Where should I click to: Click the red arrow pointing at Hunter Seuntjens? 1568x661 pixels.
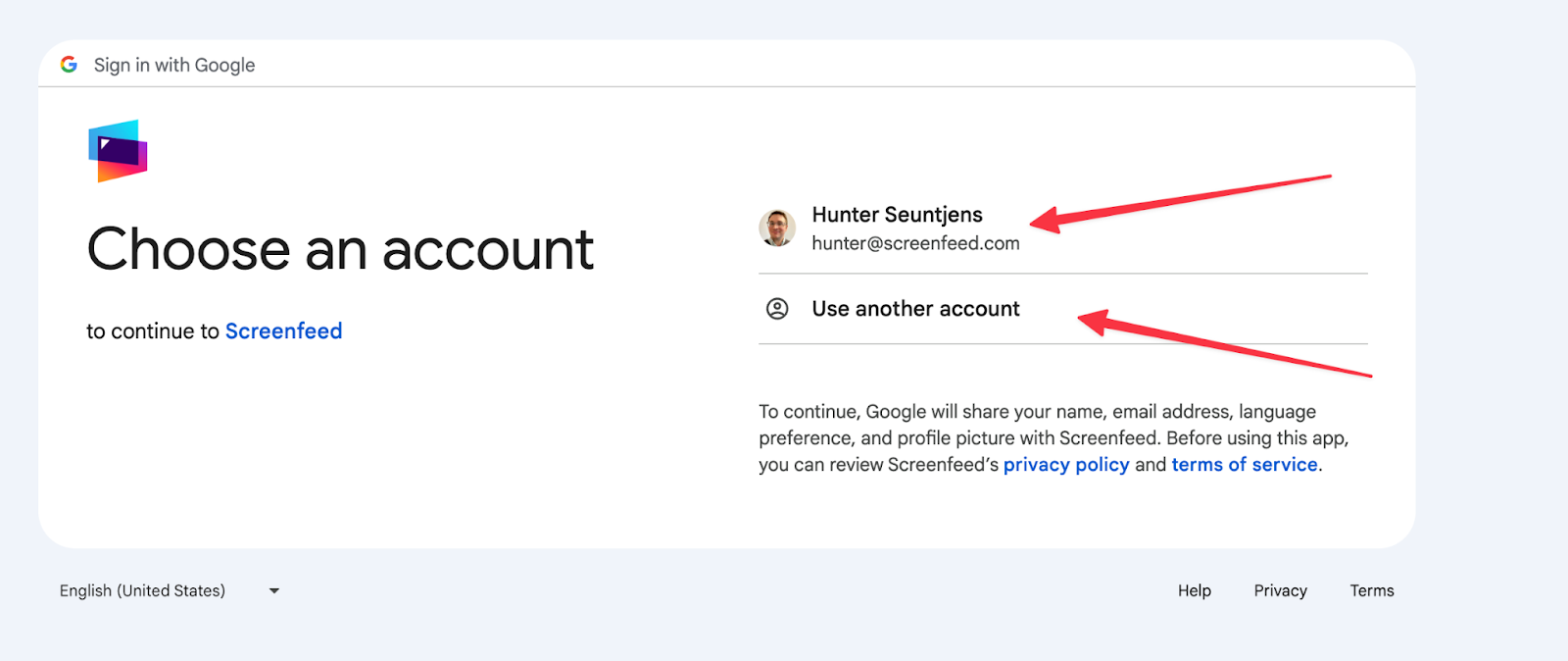tap(1176, 201)
